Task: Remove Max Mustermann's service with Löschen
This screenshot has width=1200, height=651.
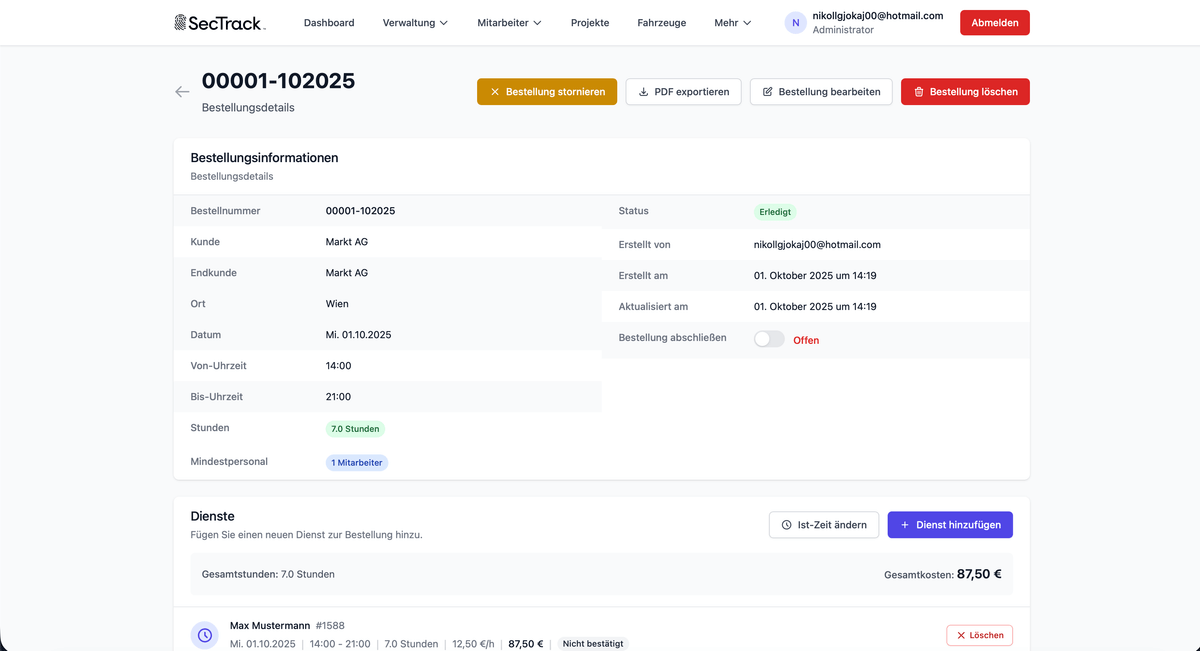Action: click(979, 635)
